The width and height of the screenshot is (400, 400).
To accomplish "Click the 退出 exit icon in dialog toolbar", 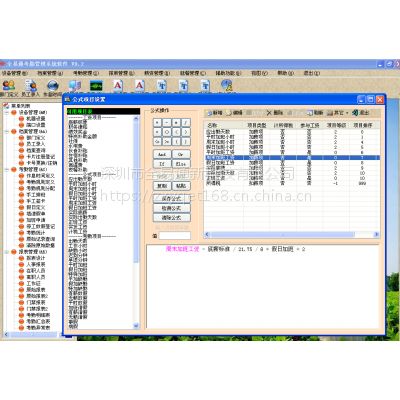I will click(355, 113).
